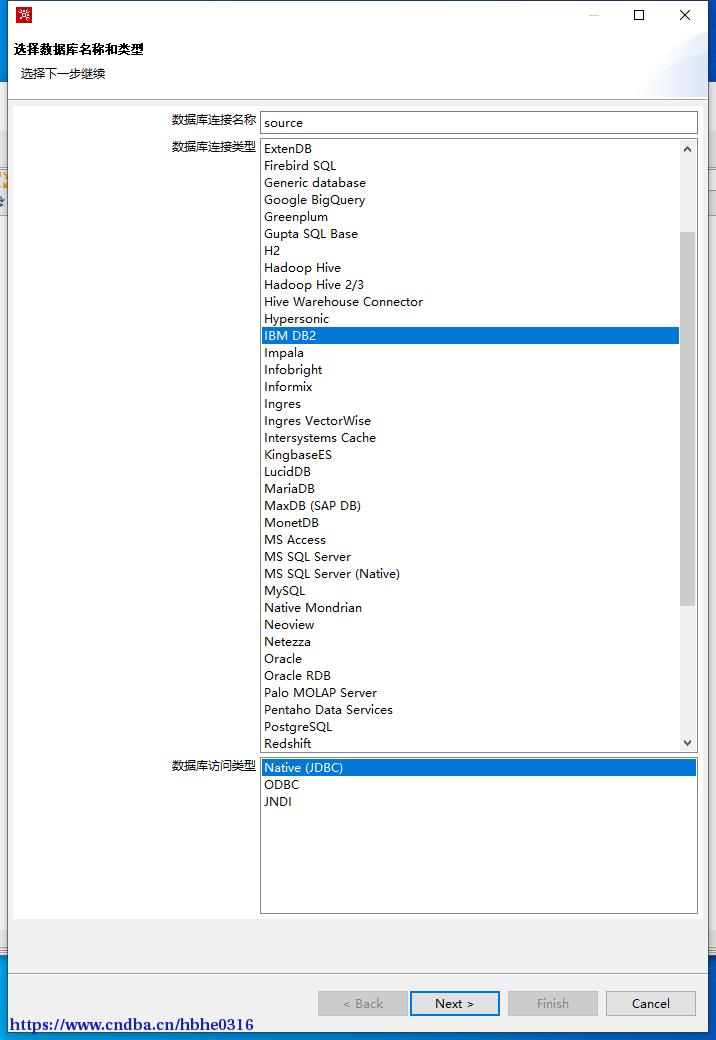This screenshot has width=716, height=1040.
Task: Select Gupta SQL Base
Action: [471, 233]
